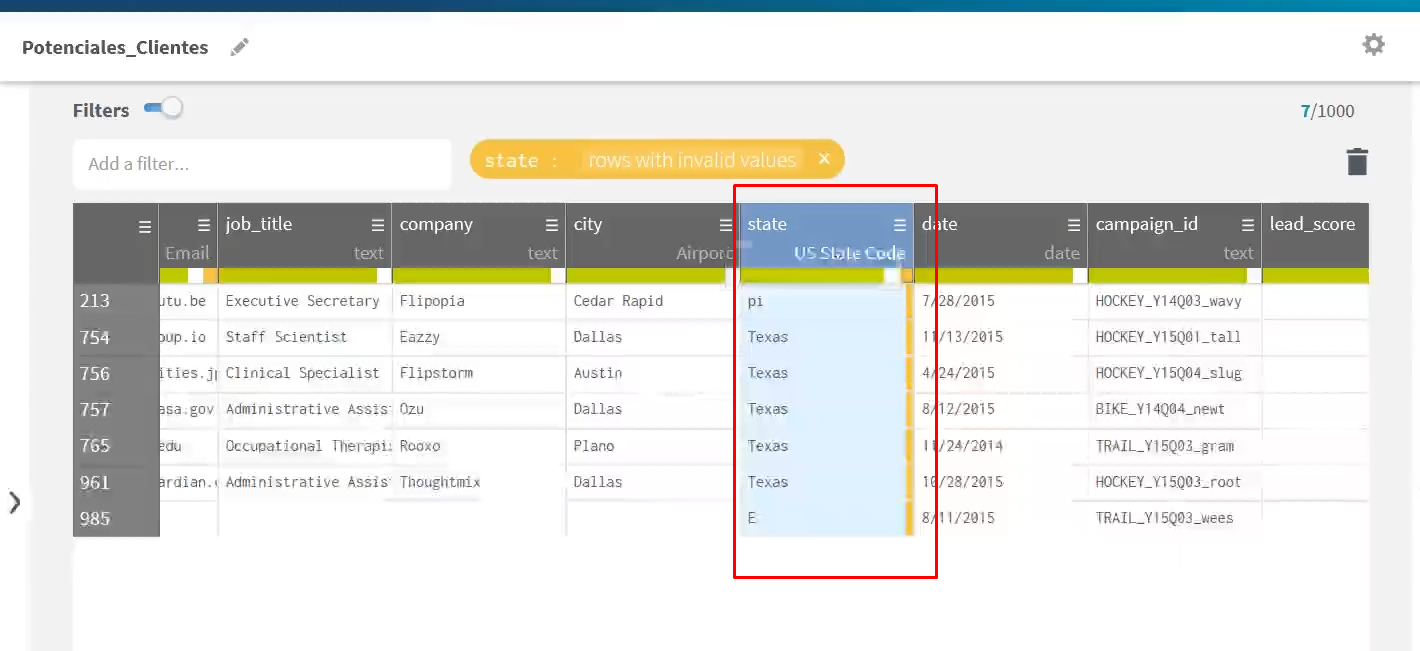The width and height of the screenshot is (1420, 651).
Task: Delete all filters with the trash icon
Action: coord(1357,160)
